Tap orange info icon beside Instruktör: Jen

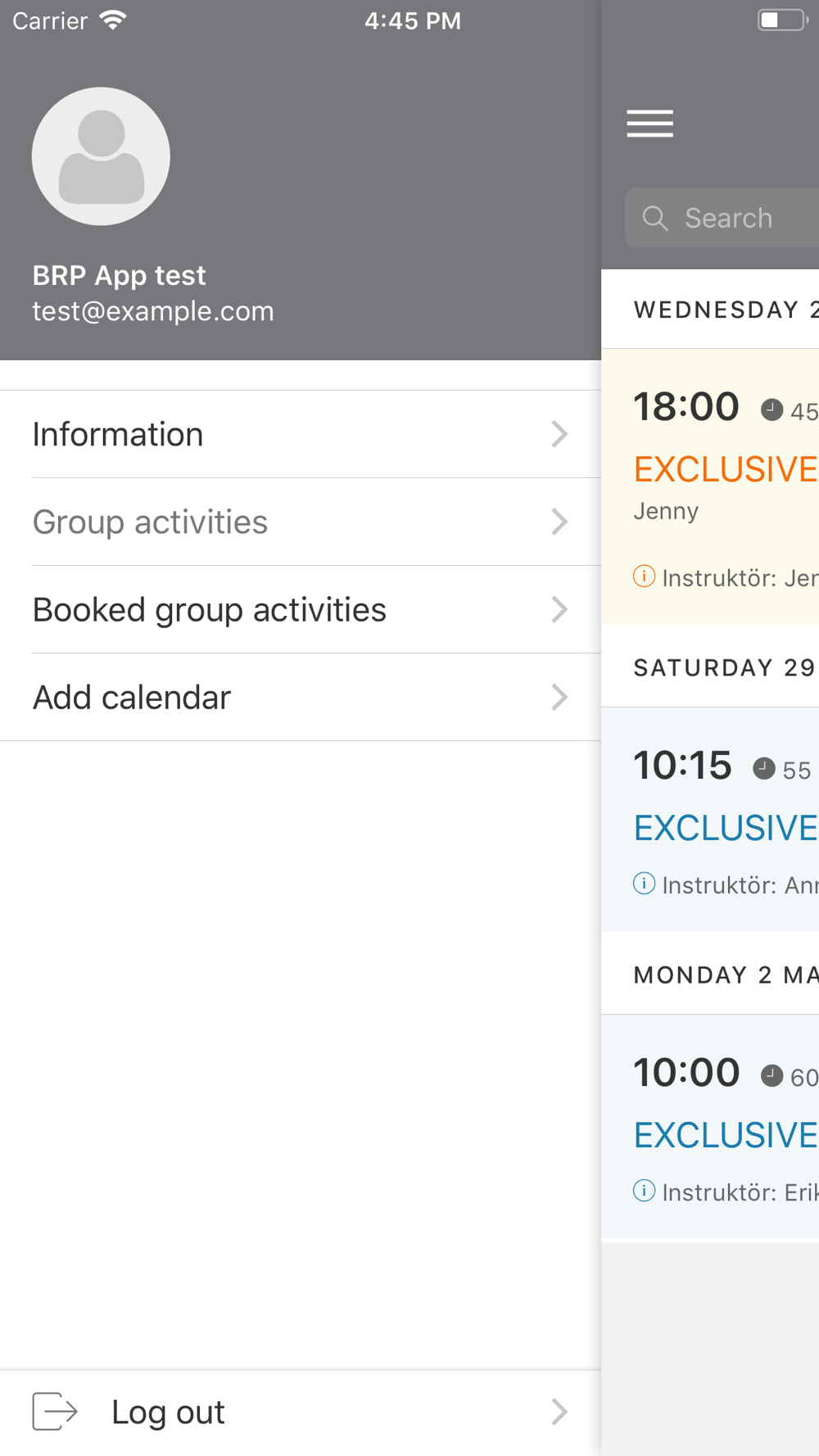[644, 577]
